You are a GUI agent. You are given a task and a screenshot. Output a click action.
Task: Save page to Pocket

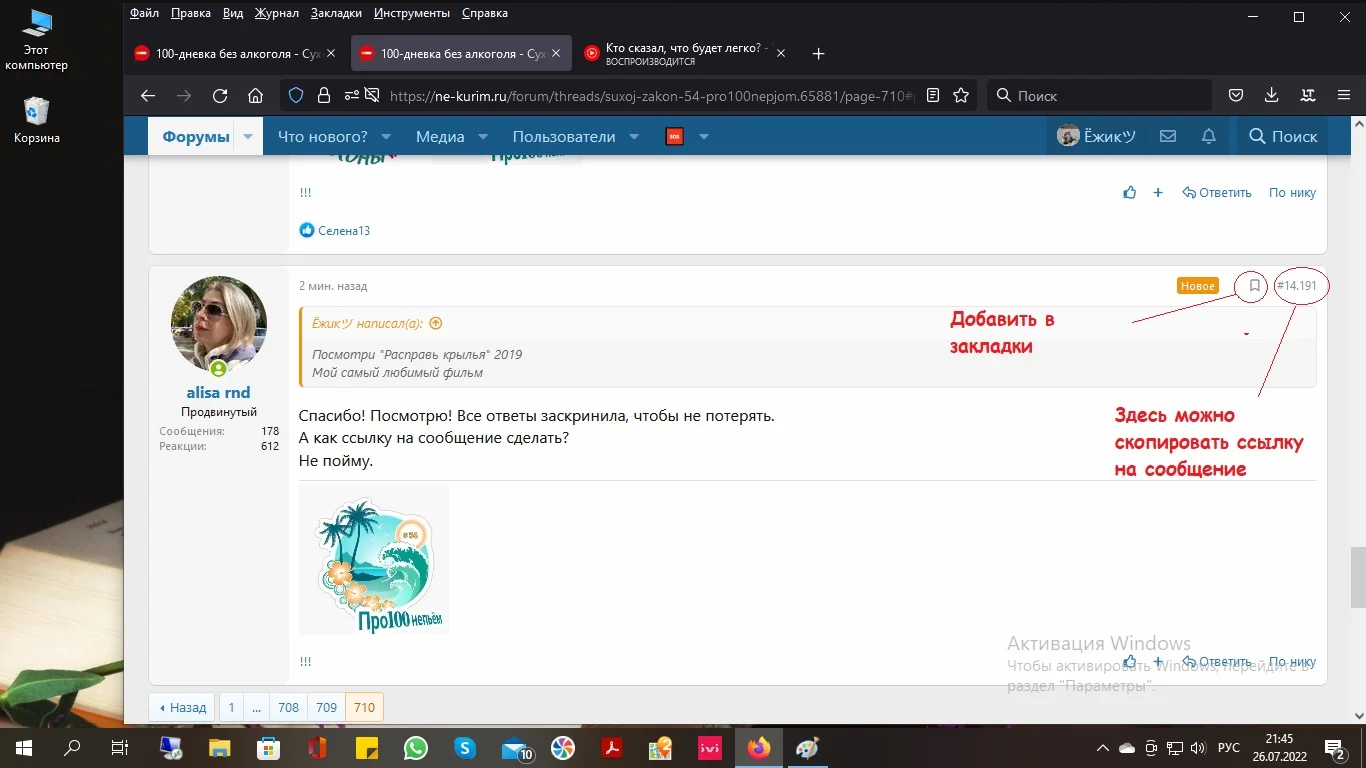[1235, 95]
